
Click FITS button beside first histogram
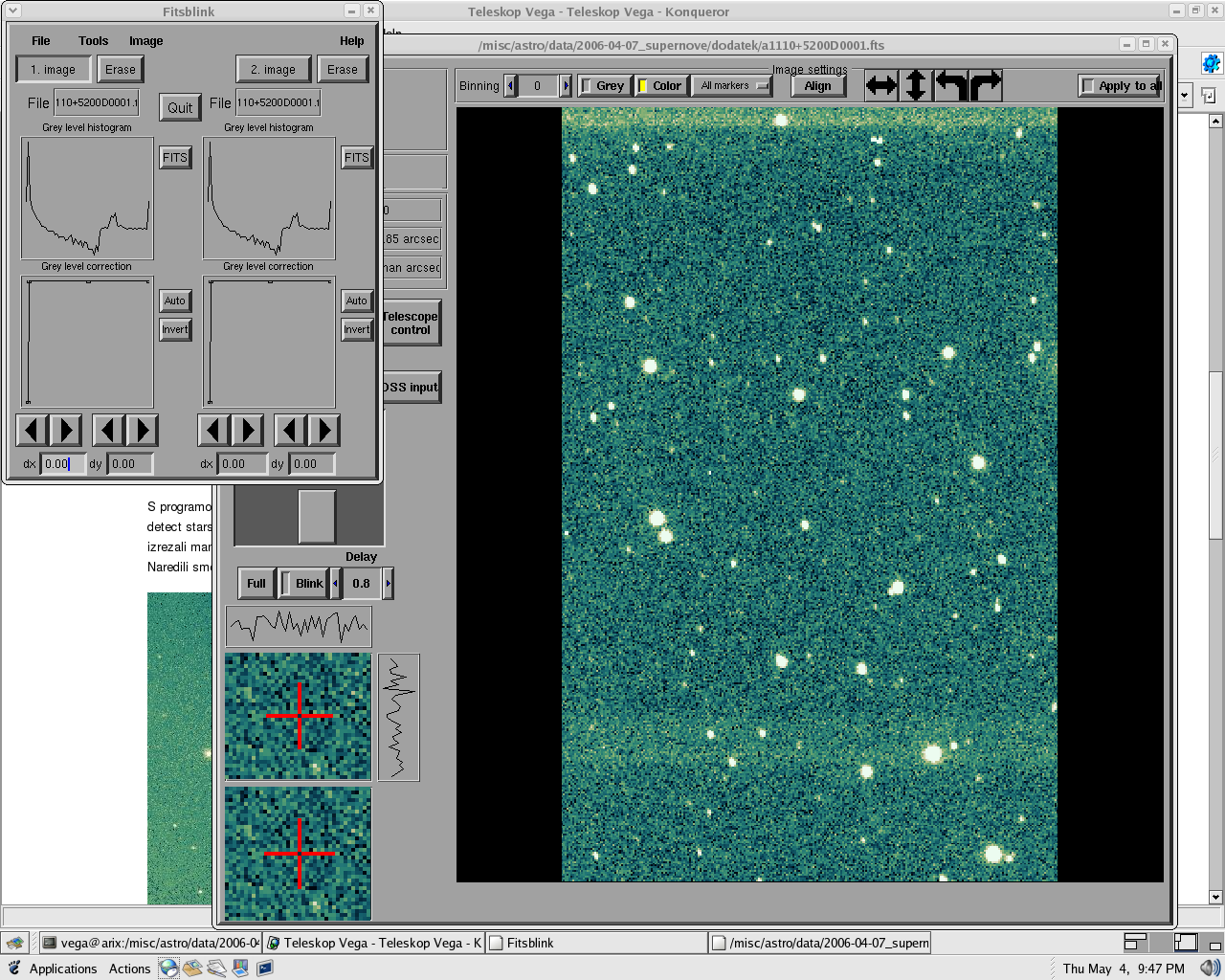pos(175,158)
